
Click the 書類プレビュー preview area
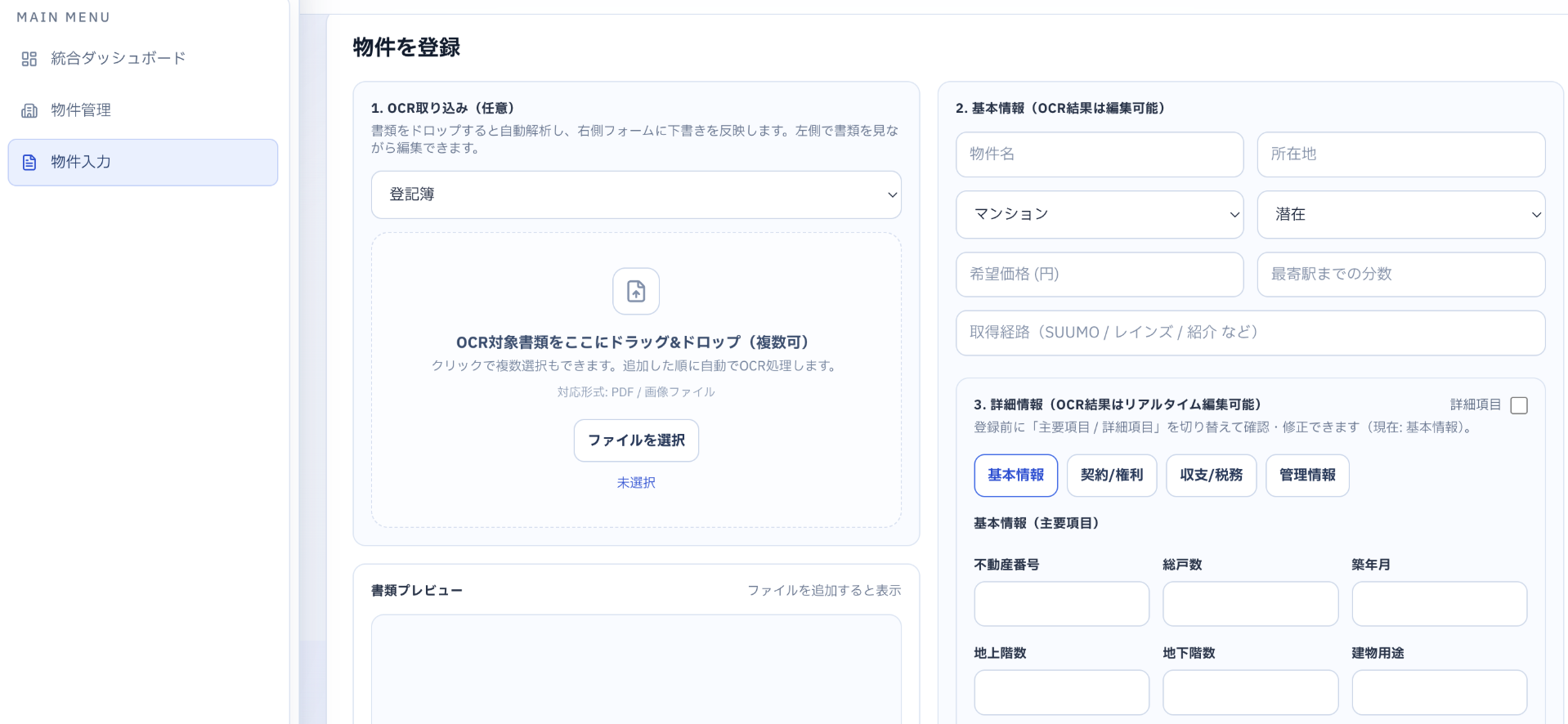coord(636,669)
